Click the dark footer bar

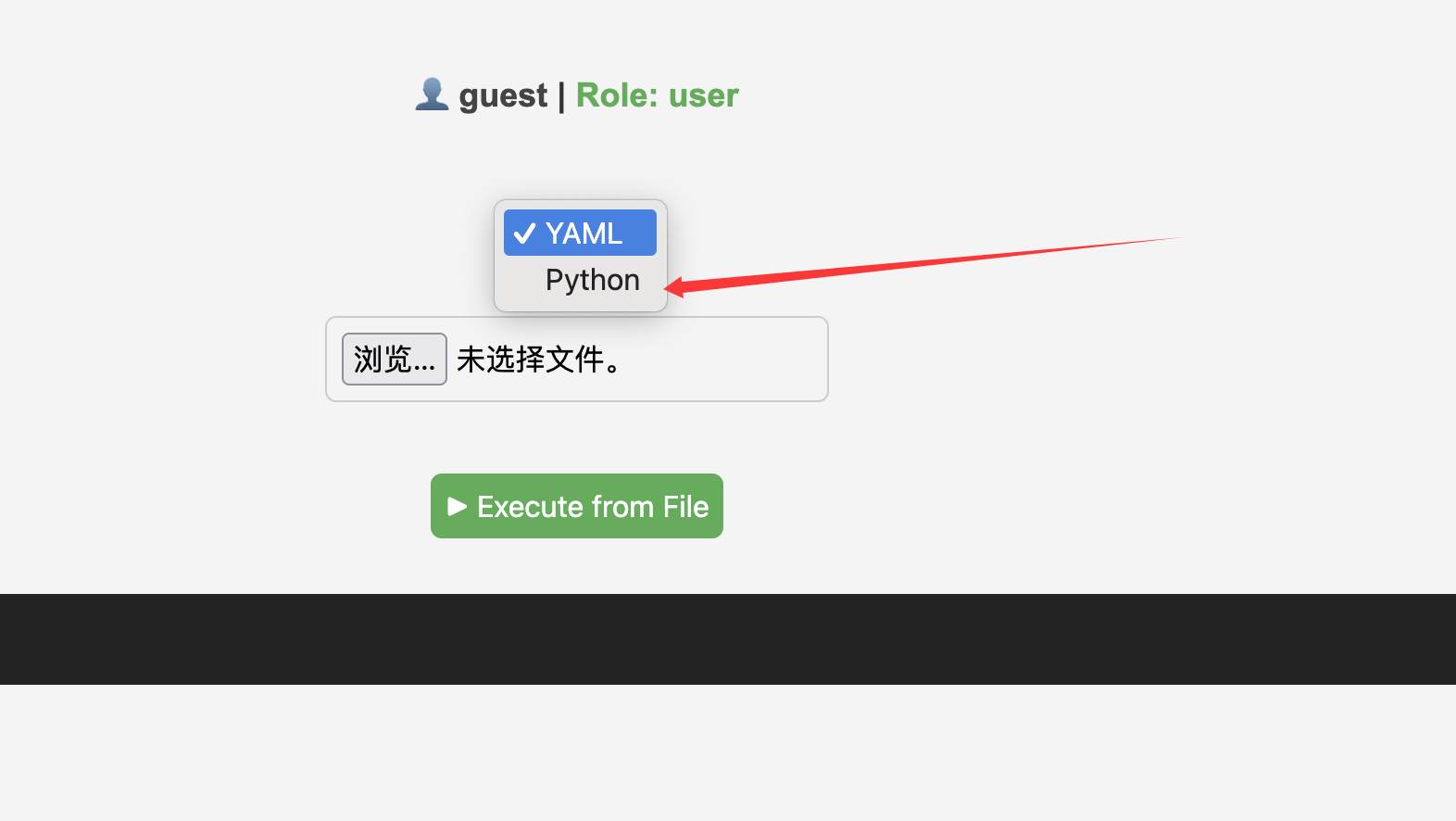[728, 639]
